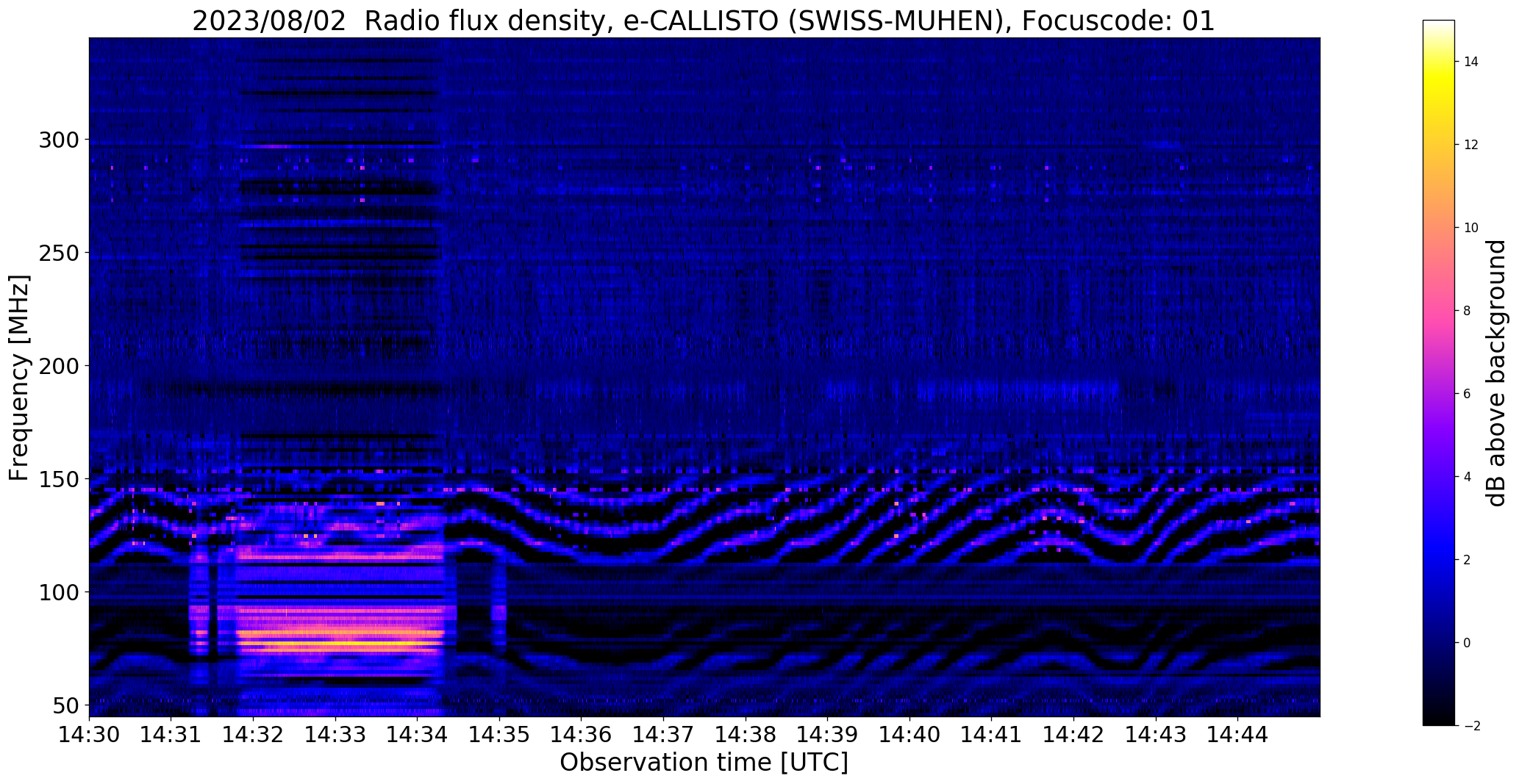Click the 14:34 time tick label
The image size is (1519, 784).
[418, 735]
